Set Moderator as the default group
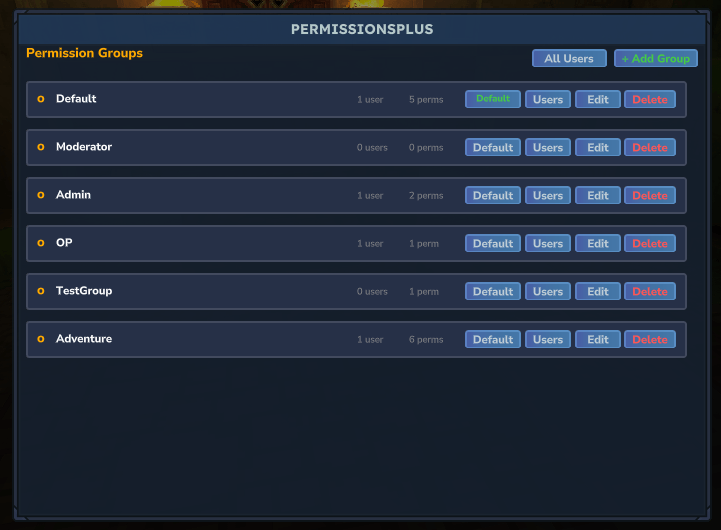The image size is (721, 530). pos(493,148)
